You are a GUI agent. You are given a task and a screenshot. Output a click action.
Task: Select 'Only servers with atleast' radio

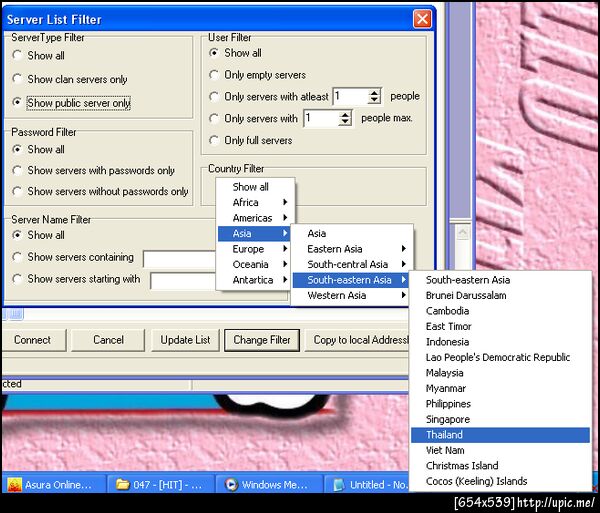pos(214,96)
